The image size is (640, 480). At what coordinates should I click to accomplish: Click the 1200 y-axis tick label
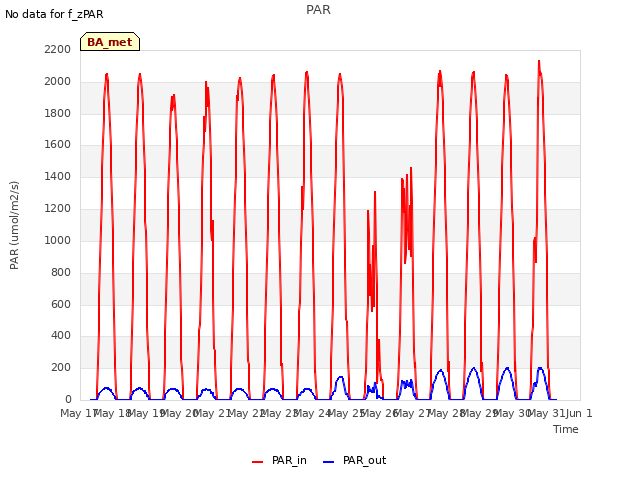pyautogui.click(x=58, y=208)
